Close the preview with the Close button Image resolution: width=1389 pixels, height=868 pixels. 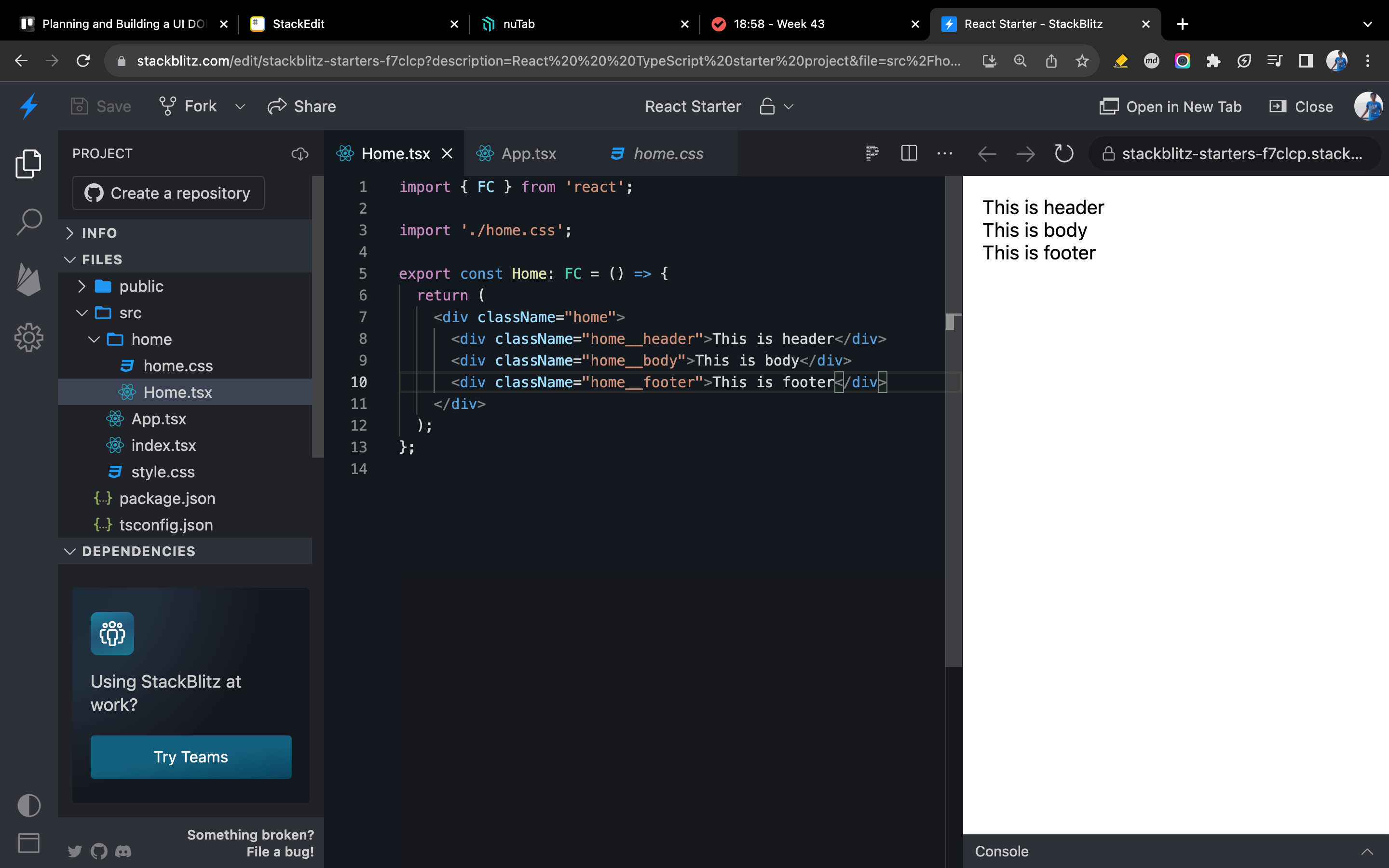coord(1301,107)
